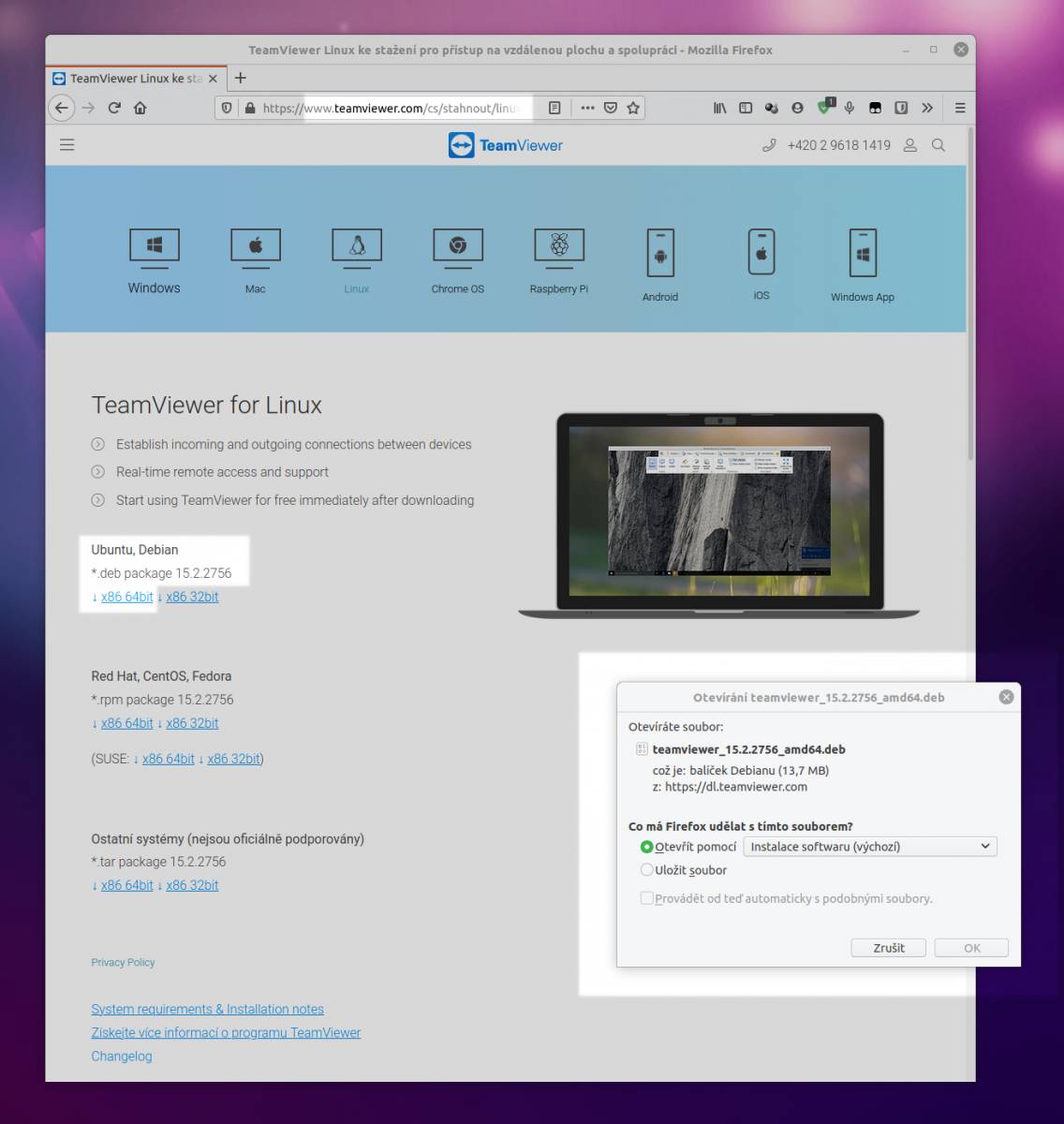
Task: Download the Red Hat .rpm x86 32bit package
Action: coord(192,723)
